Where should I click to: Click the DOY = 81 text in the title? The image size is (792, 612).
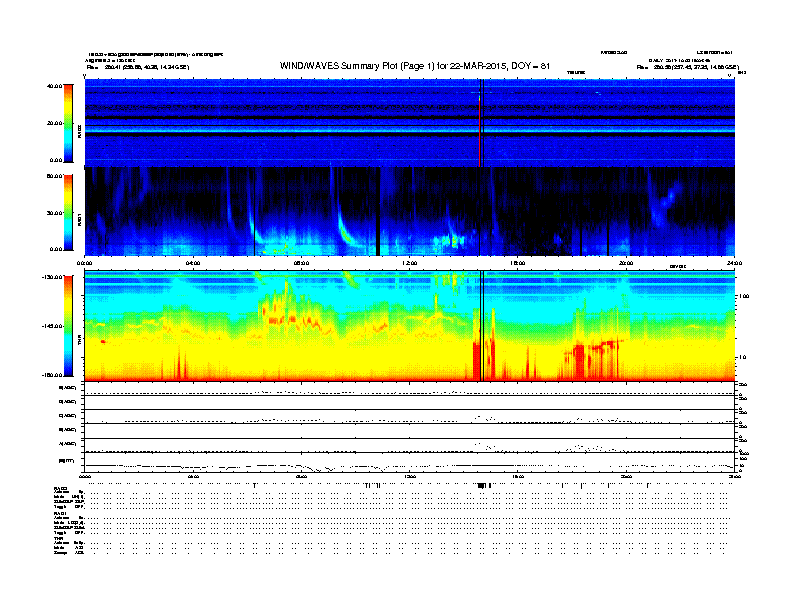[x=530, y=66]
